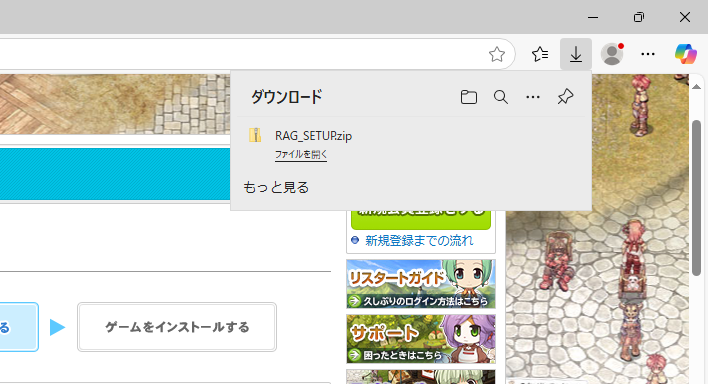Click the page vertical scrollbar thumb
This screenshot has width=708, height=384.
click(x=696, y=198)
